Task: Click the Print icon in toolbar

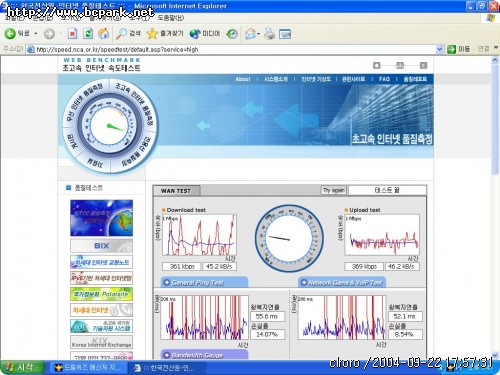Action: click(269, 33)
